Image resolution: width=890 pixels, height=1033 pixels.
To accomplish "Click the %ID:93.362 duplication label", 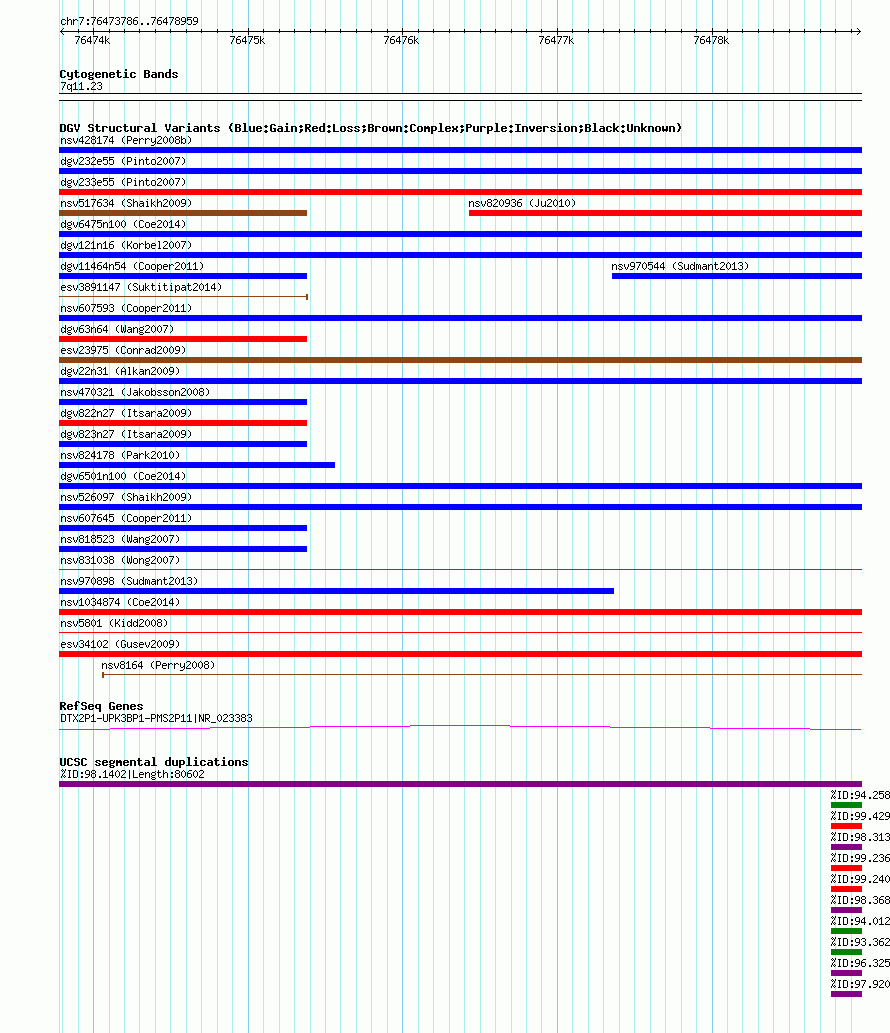I will tap(860, 943).
